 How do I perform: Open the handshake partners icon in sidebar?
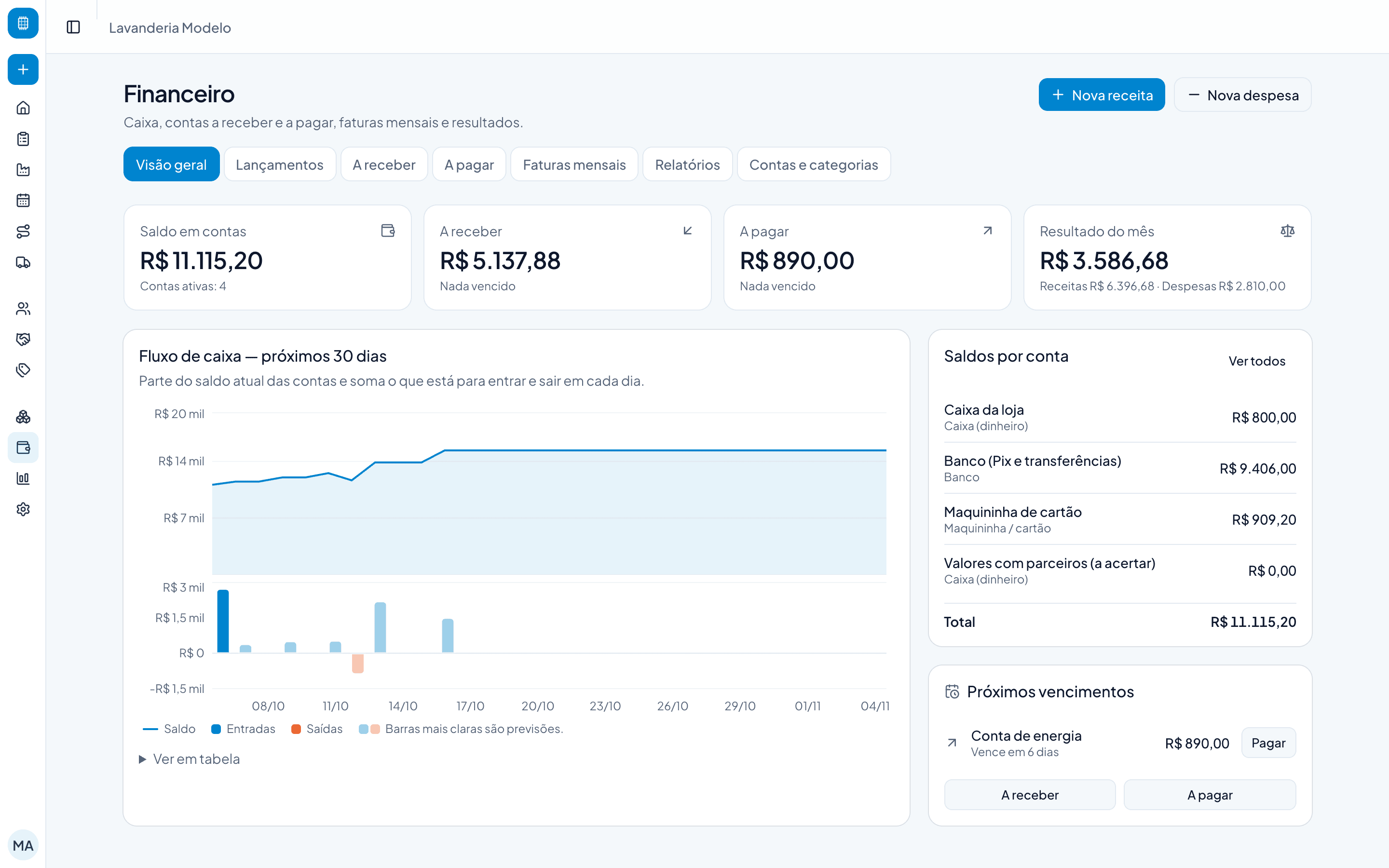pyautogui.click(x=23, y=339)
